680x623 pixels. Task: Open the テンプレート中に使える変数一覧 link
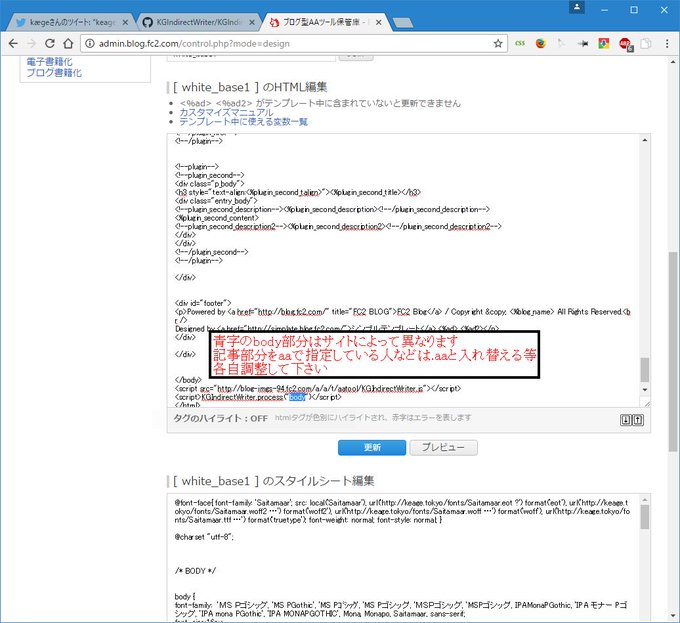(244, 122)
